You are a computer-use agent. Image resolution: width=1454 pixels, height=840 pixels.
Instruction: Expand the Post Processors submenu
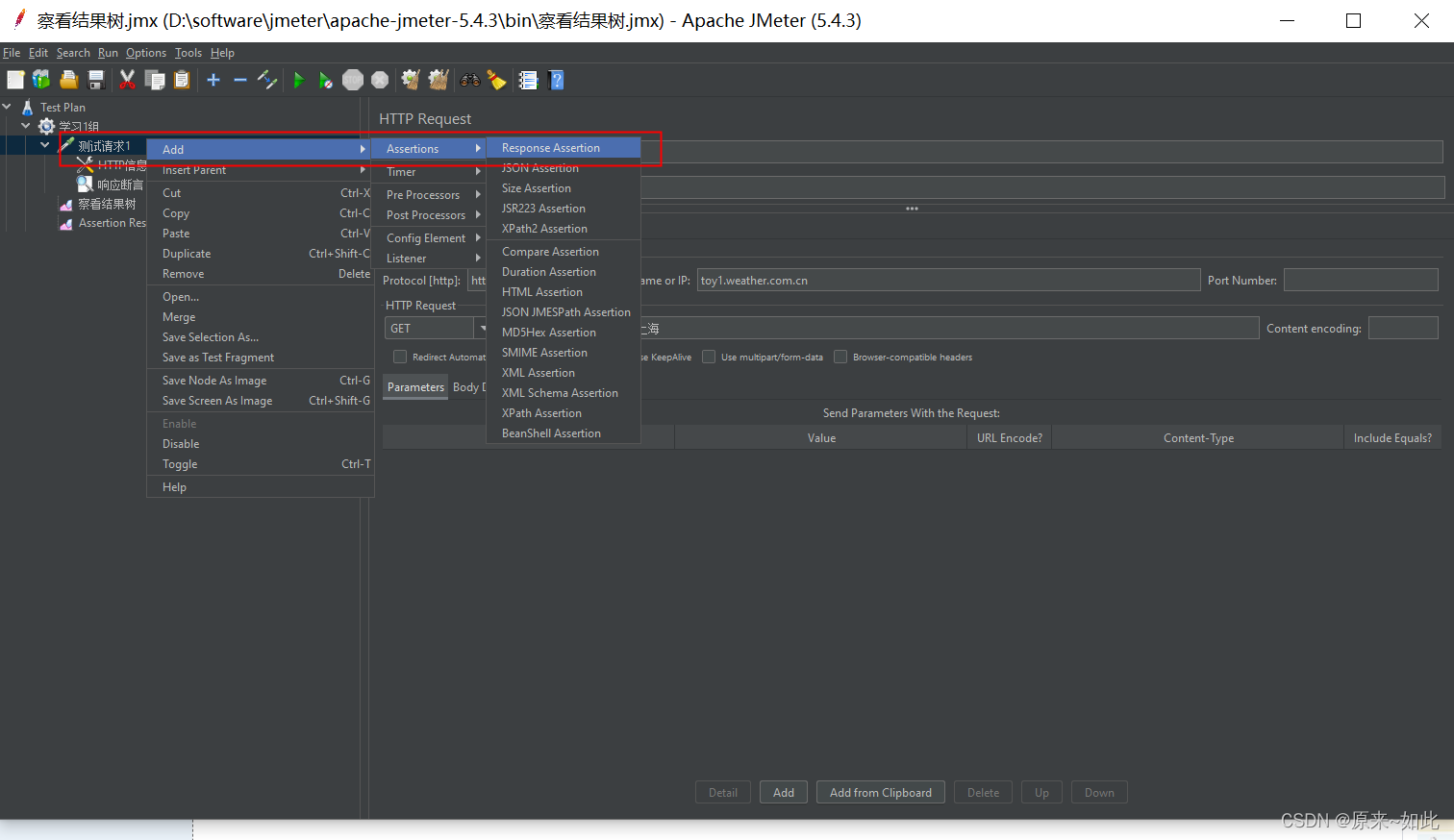click(x=428, y=215)
